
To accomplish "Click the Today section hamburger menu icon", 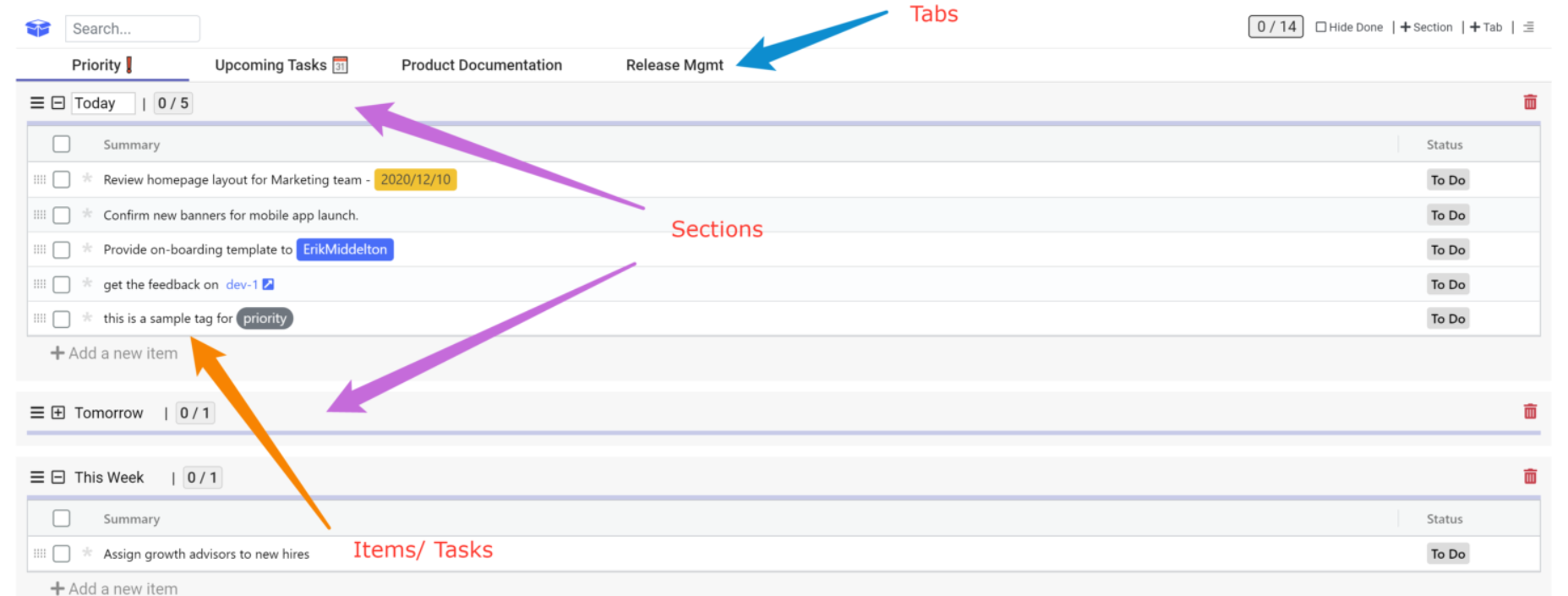I will point(37,103).
